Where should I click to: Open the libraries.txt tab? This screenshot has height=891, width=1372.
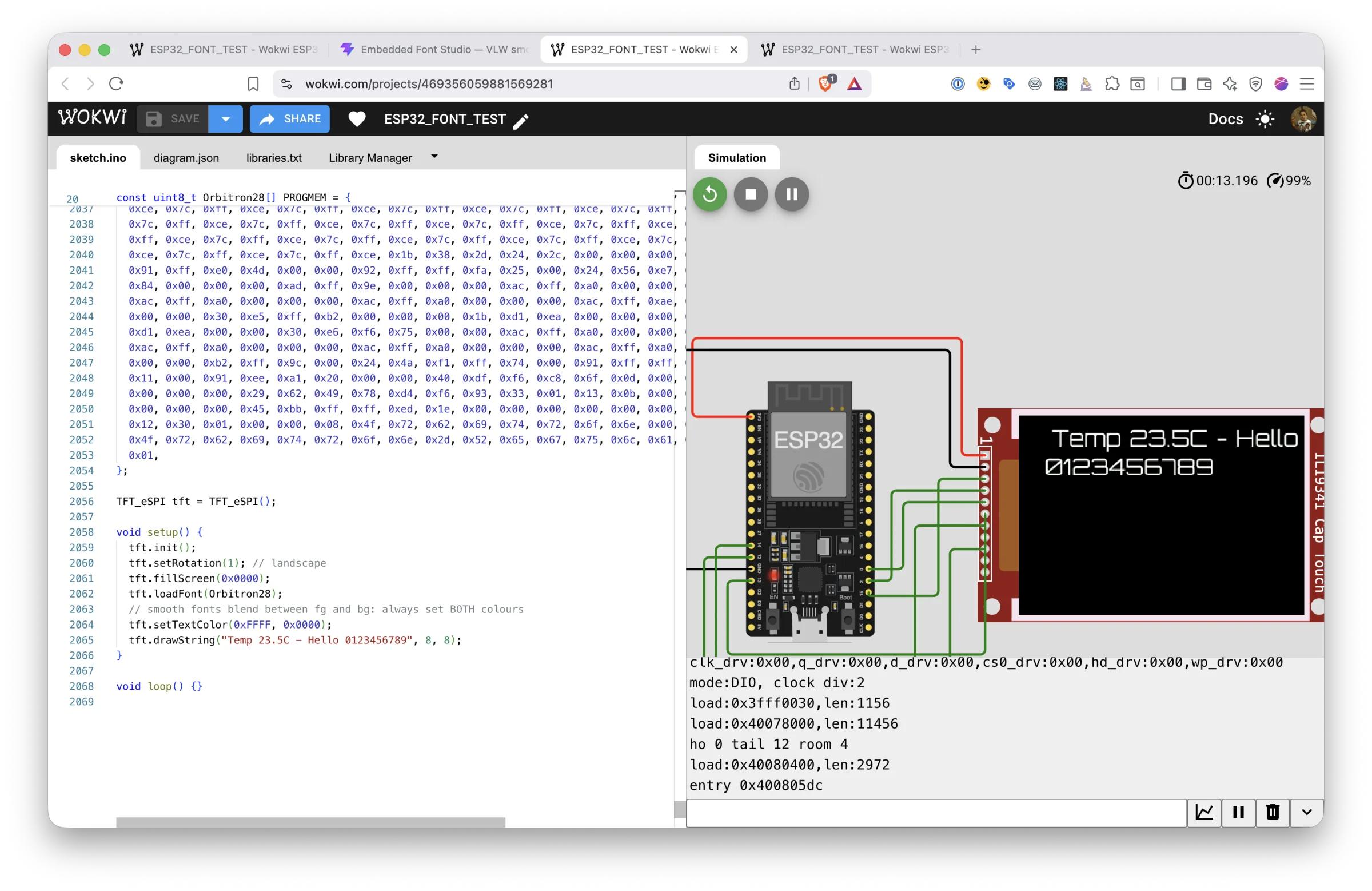[x=274, y=157]
